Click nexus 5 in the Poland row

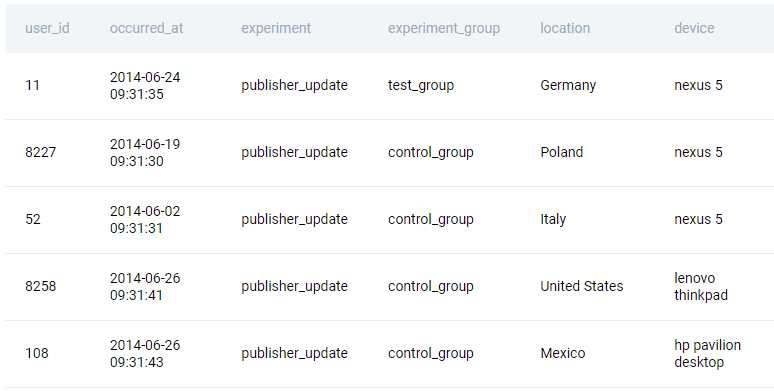[698, 152]
